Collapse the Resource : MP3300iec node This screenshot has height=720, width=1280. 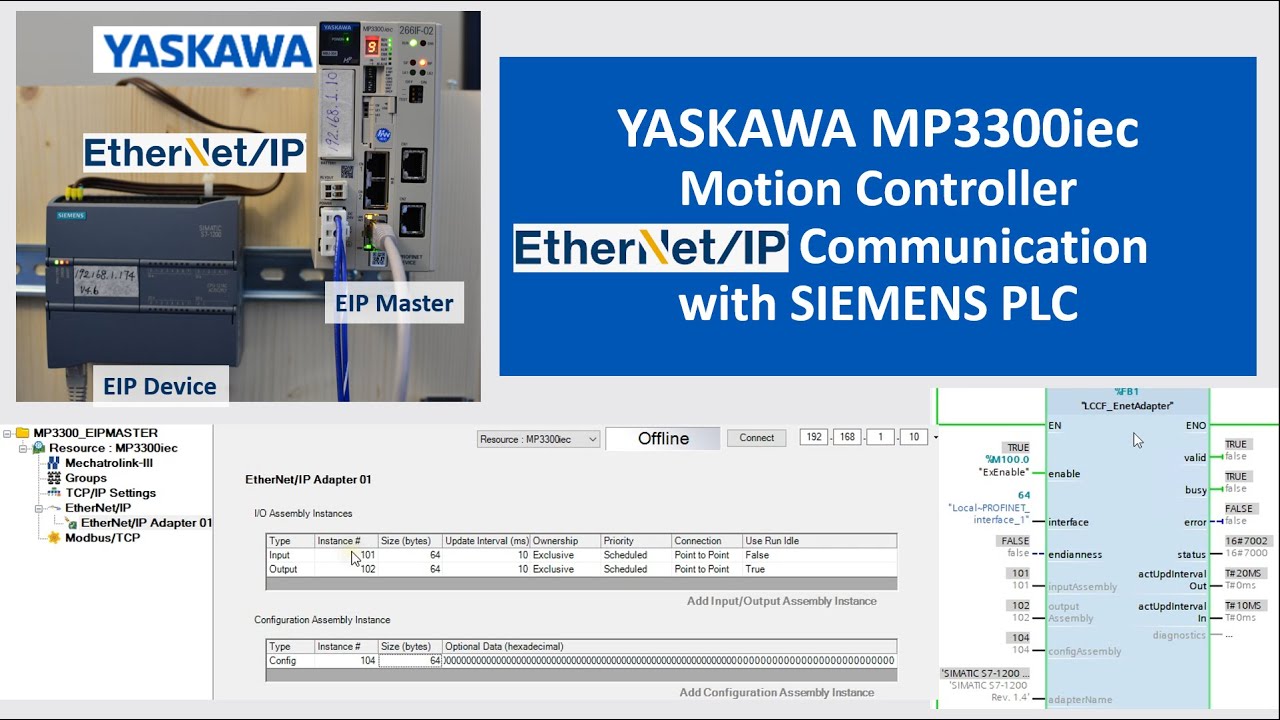point(23,448)
